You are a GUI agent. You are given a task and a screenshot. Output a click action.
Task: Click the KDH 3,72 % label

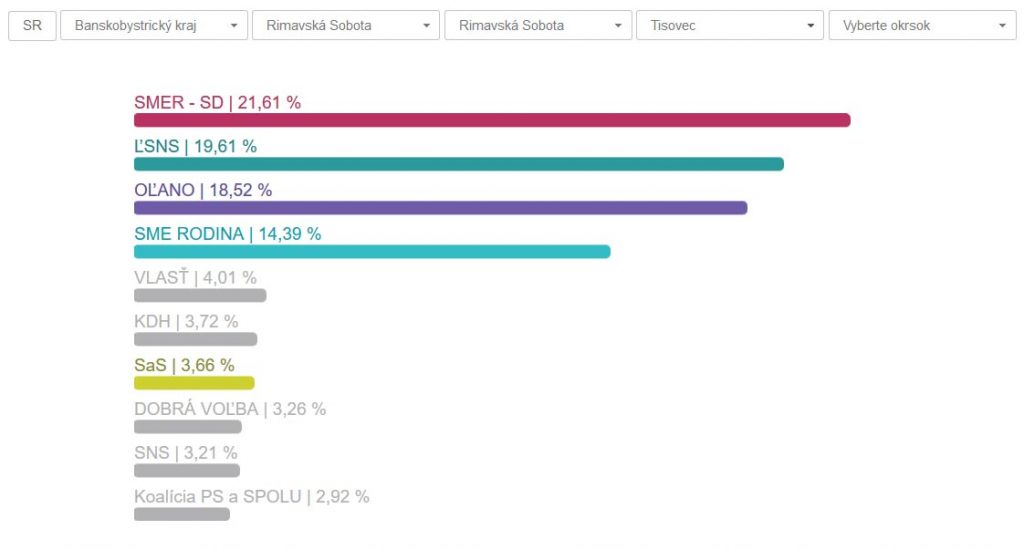pos(186,321)
